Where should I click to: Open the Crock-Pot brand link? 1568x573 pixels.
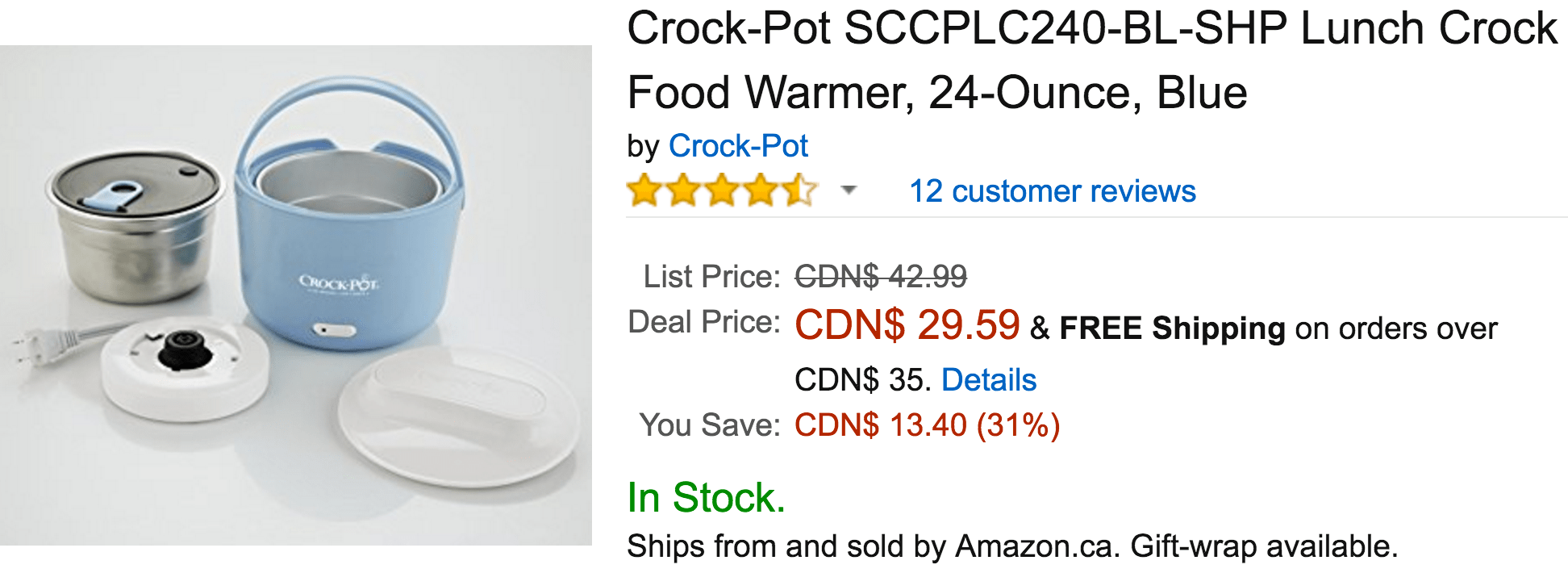(x=738, y=146)
